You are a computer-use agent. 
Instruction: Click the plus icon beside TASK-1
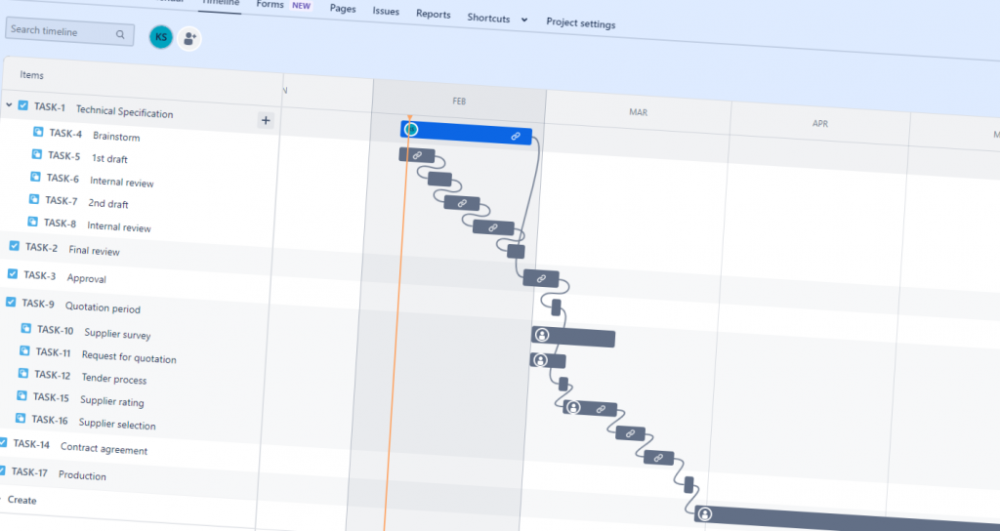point(266,121)
